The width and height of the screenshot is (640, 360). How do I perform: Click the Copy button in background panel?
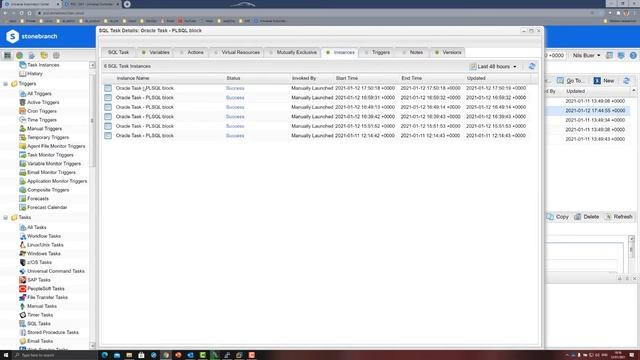point(558,217)
